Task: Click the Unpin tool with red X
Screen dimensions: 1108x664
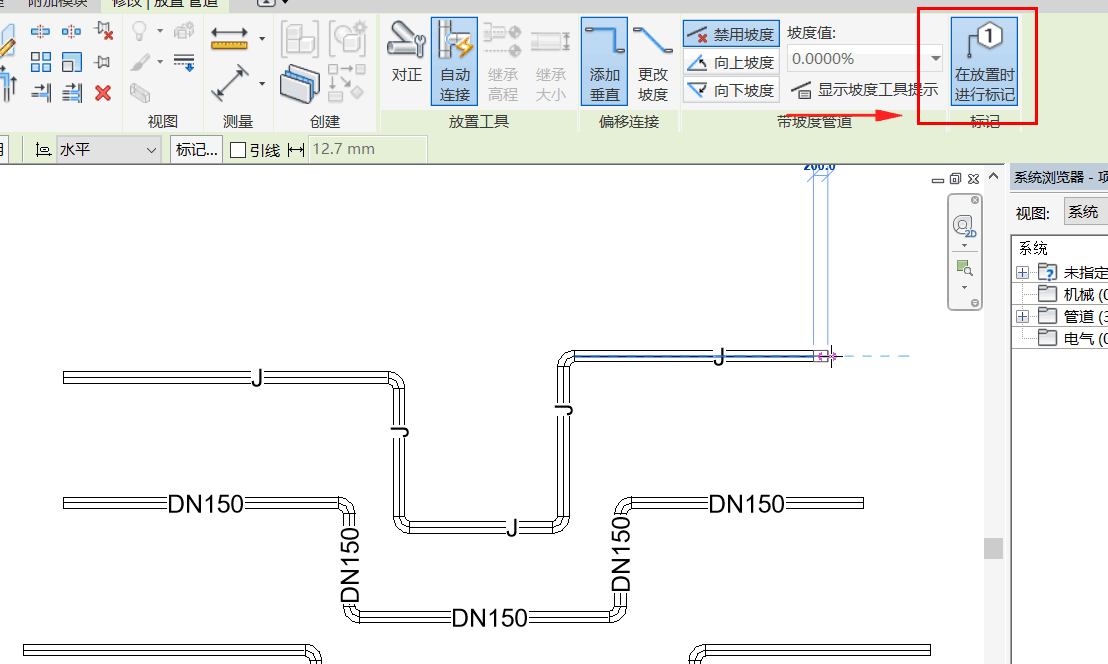Action: click(104, 31)
